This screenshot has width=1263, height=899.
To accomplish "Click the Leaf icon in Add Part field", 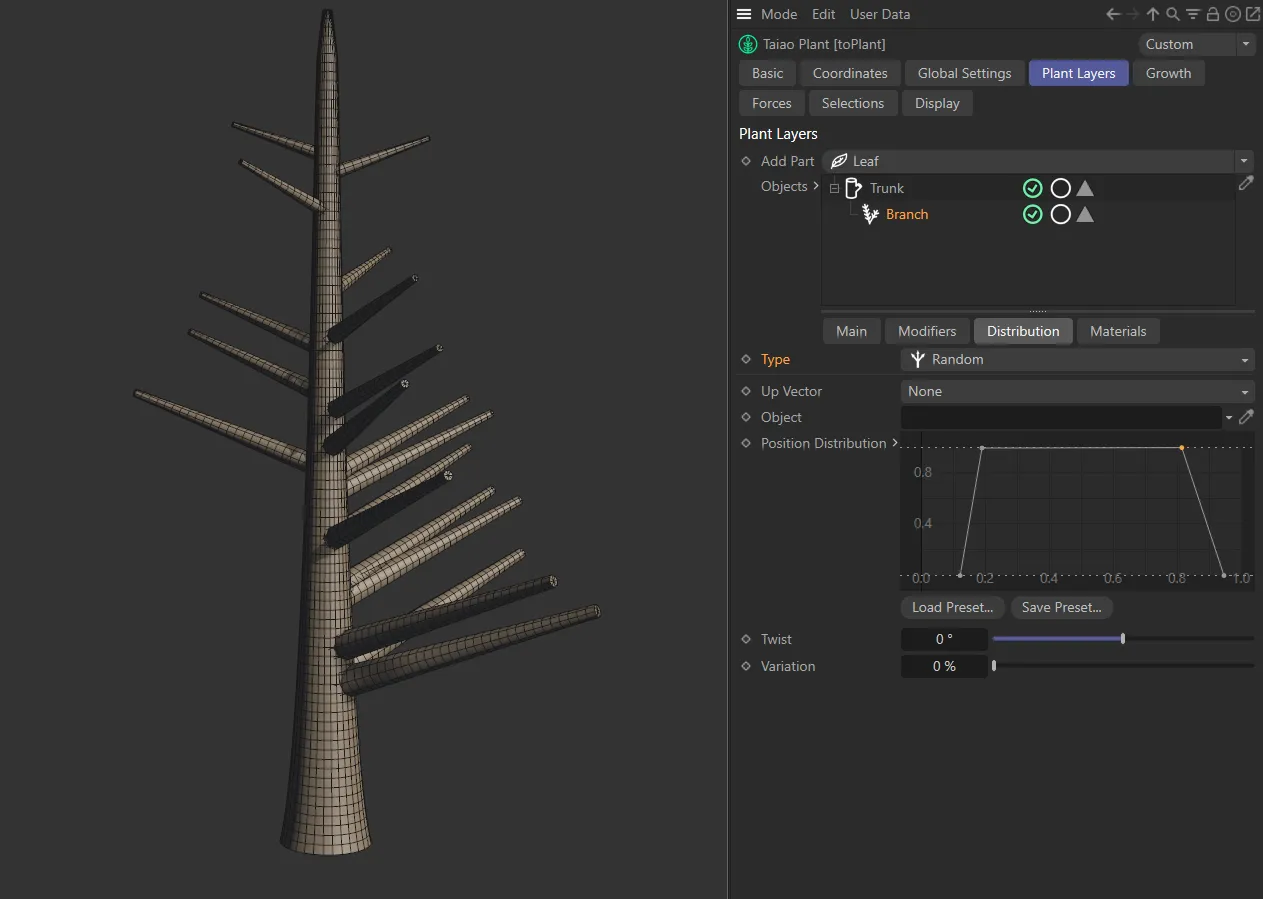I will [x=838, y=161].
